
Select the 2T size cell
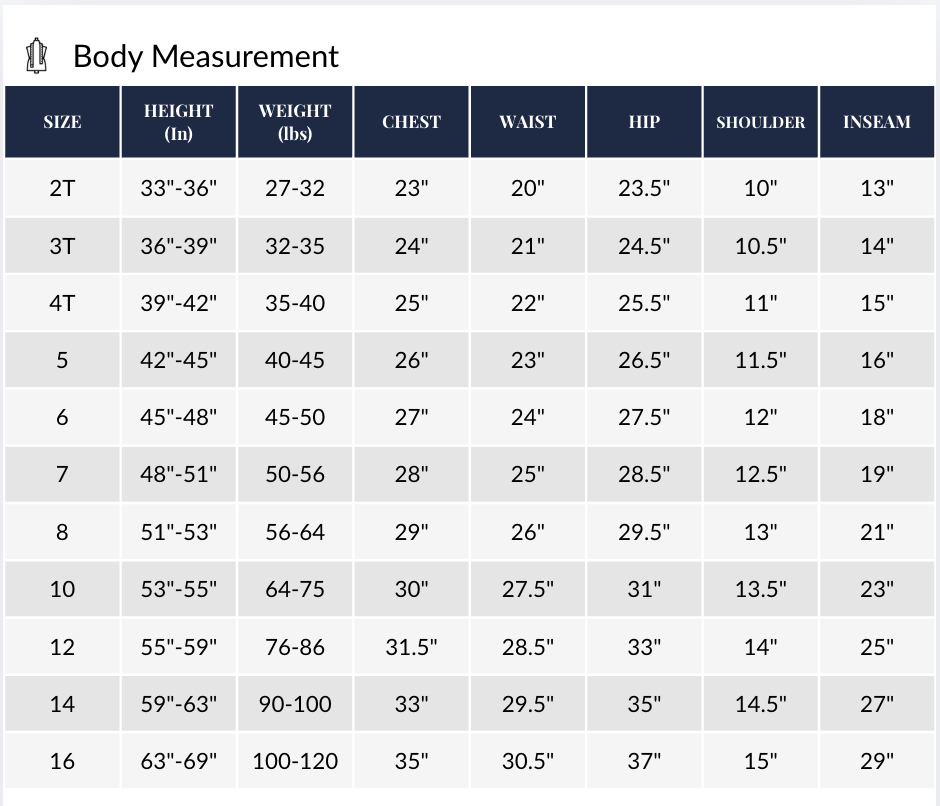pos(62,188)
